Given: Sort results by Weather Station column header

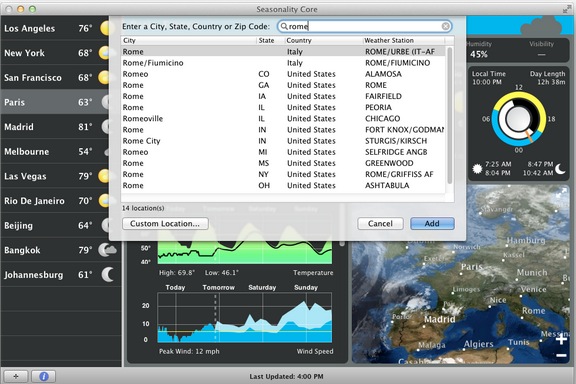Looking at the screenshot, I should (x=403, y=40).
